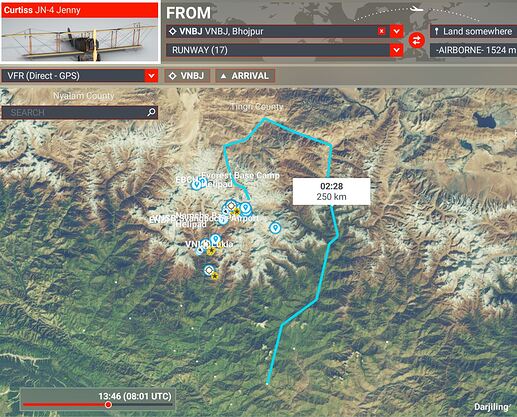
Task: Select the VNBJ waypoint tab
Action: tap(187, 76)
